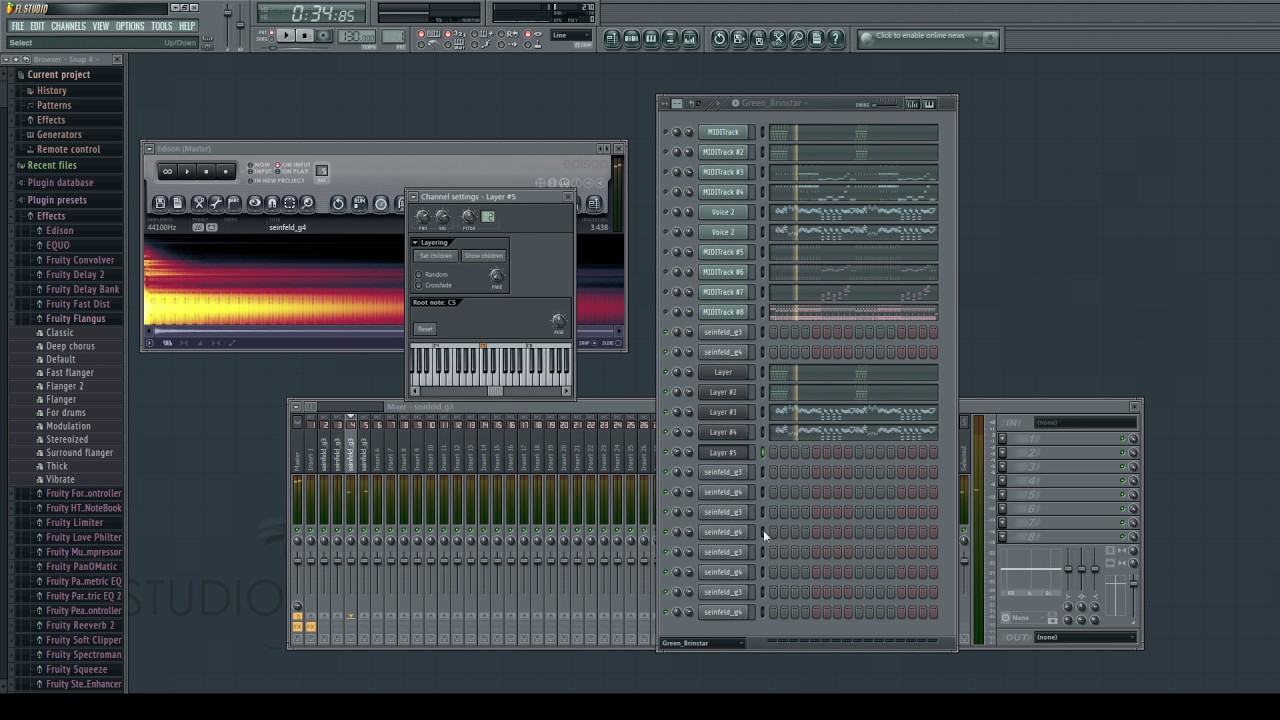Click the Edison save sample icon
Screen dimensions: 1280x720
pyautogui.click(x=159, y=203)
